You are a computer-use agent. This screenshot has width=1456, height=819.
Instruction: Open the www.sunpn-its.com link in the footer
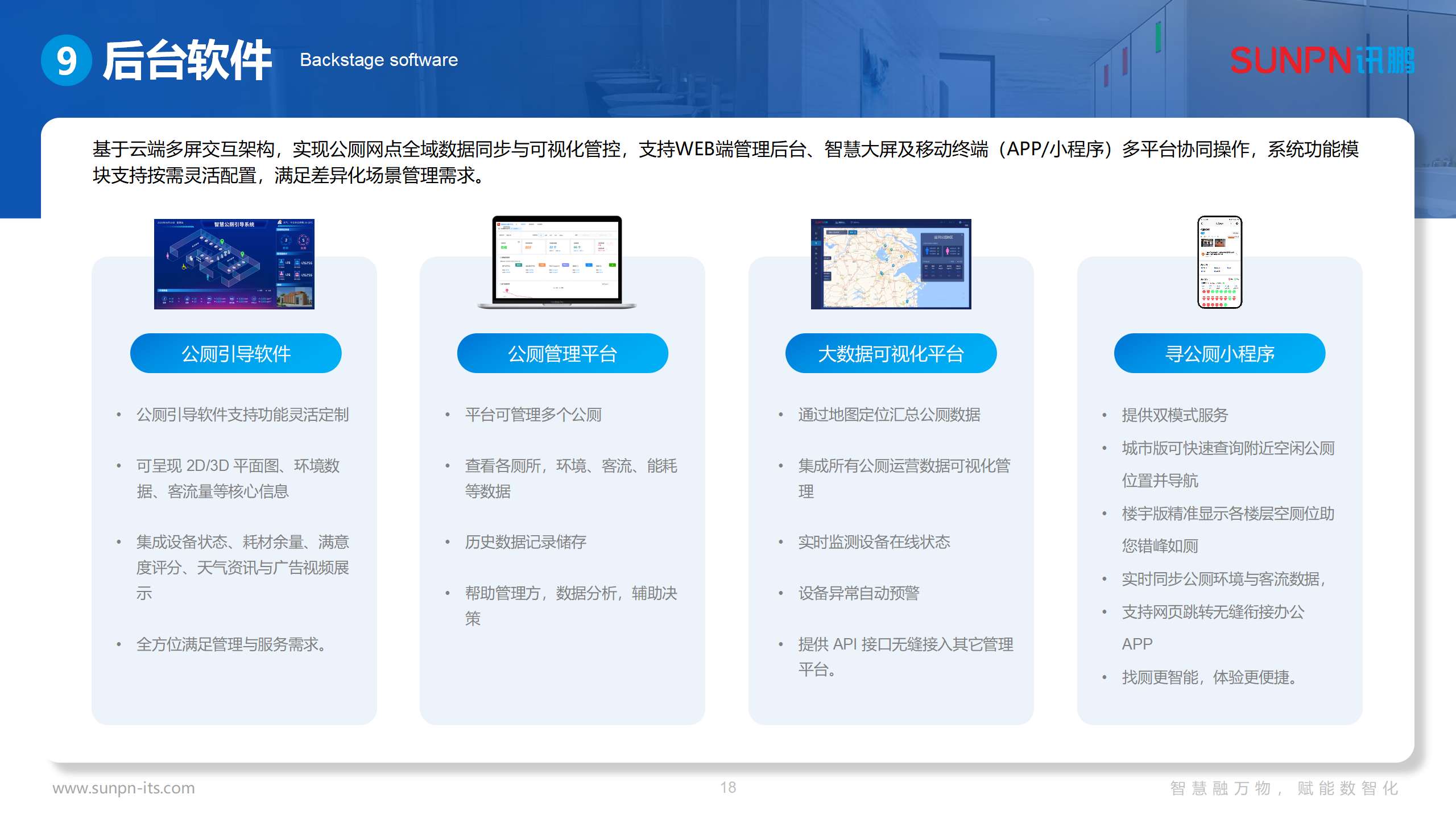pos(124,788)
